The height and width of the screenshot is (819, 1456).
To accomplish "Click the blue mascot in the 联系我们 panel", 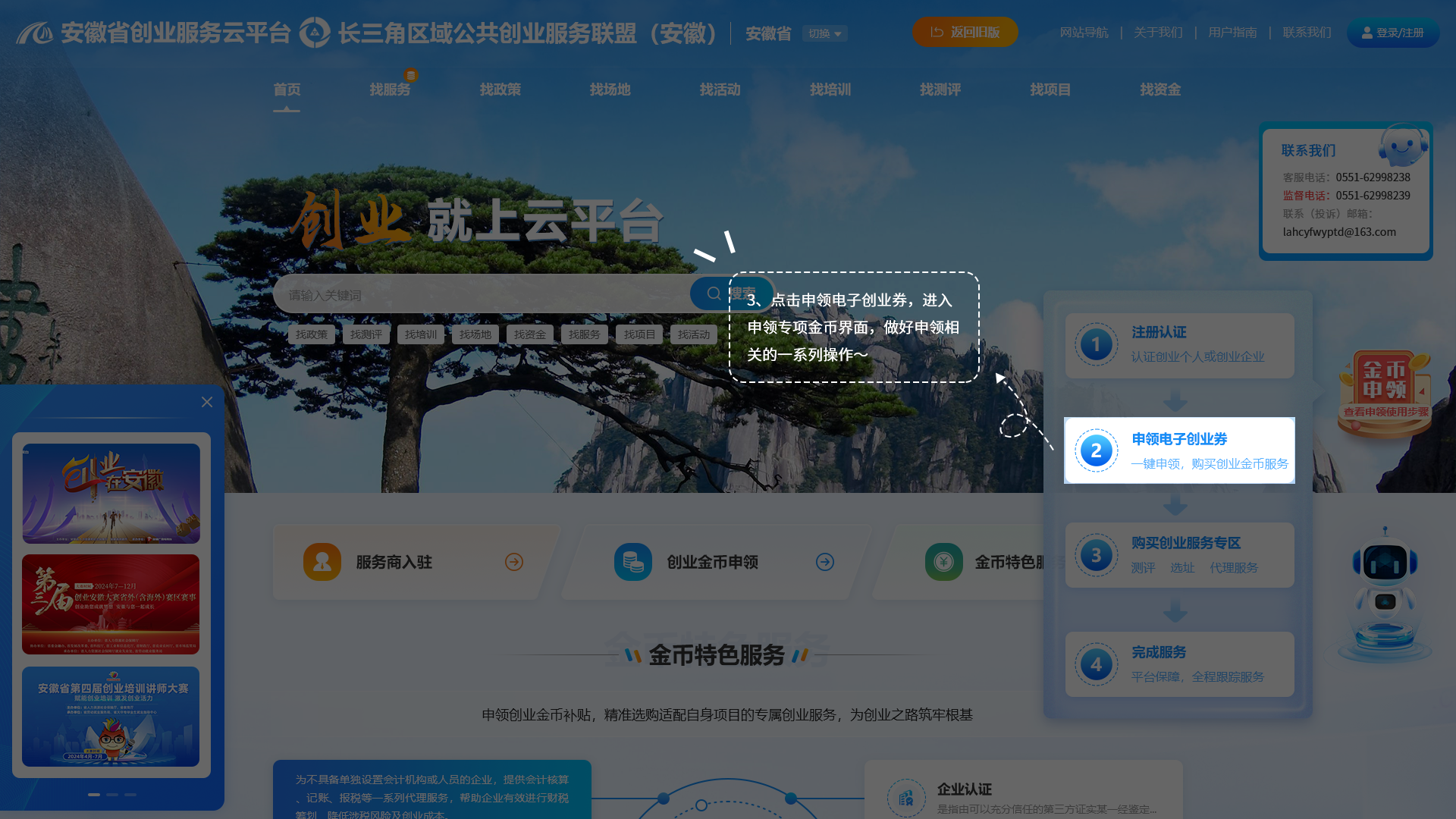I will coord(1403,146).
